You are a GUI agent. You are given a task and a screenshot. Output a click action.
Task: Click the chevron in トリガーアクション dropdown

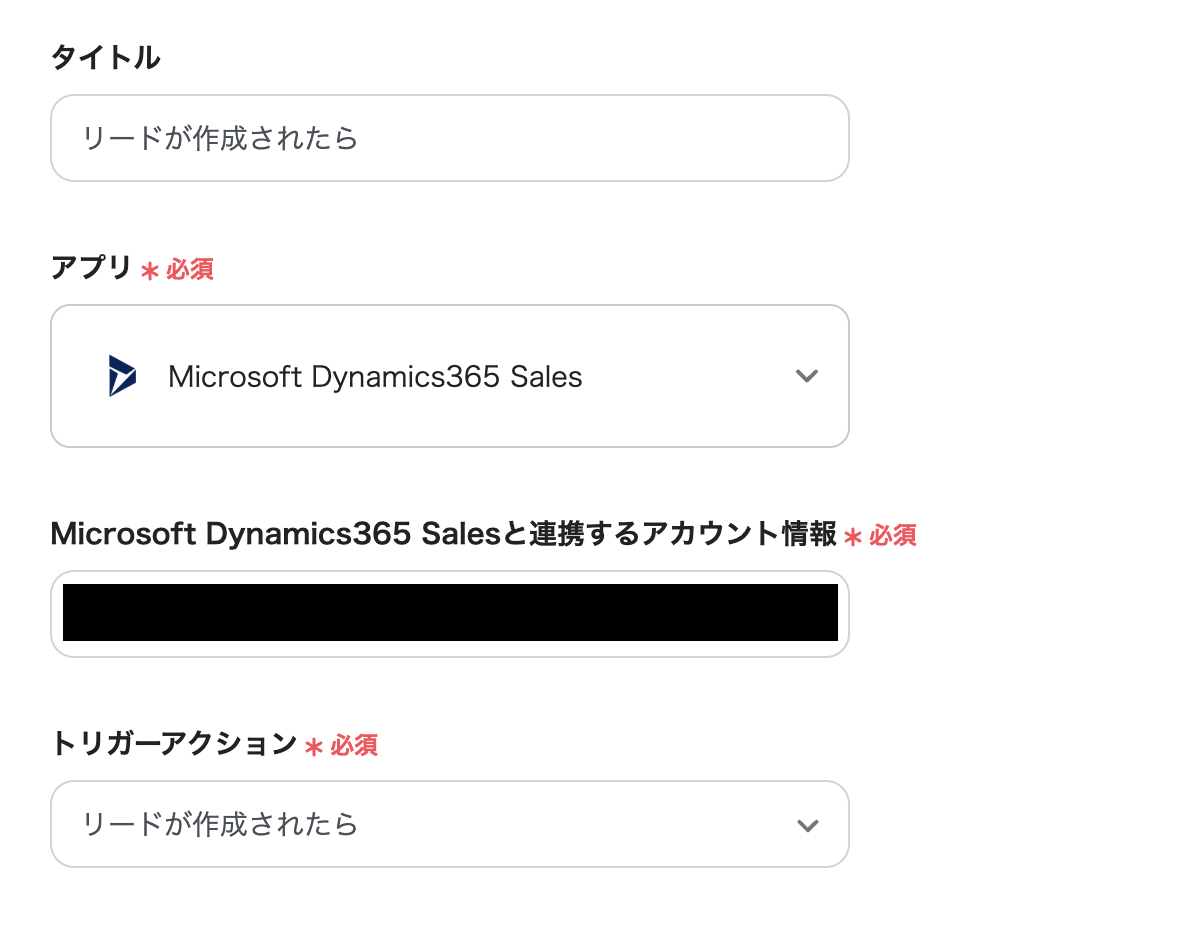(x=806, y=825)
